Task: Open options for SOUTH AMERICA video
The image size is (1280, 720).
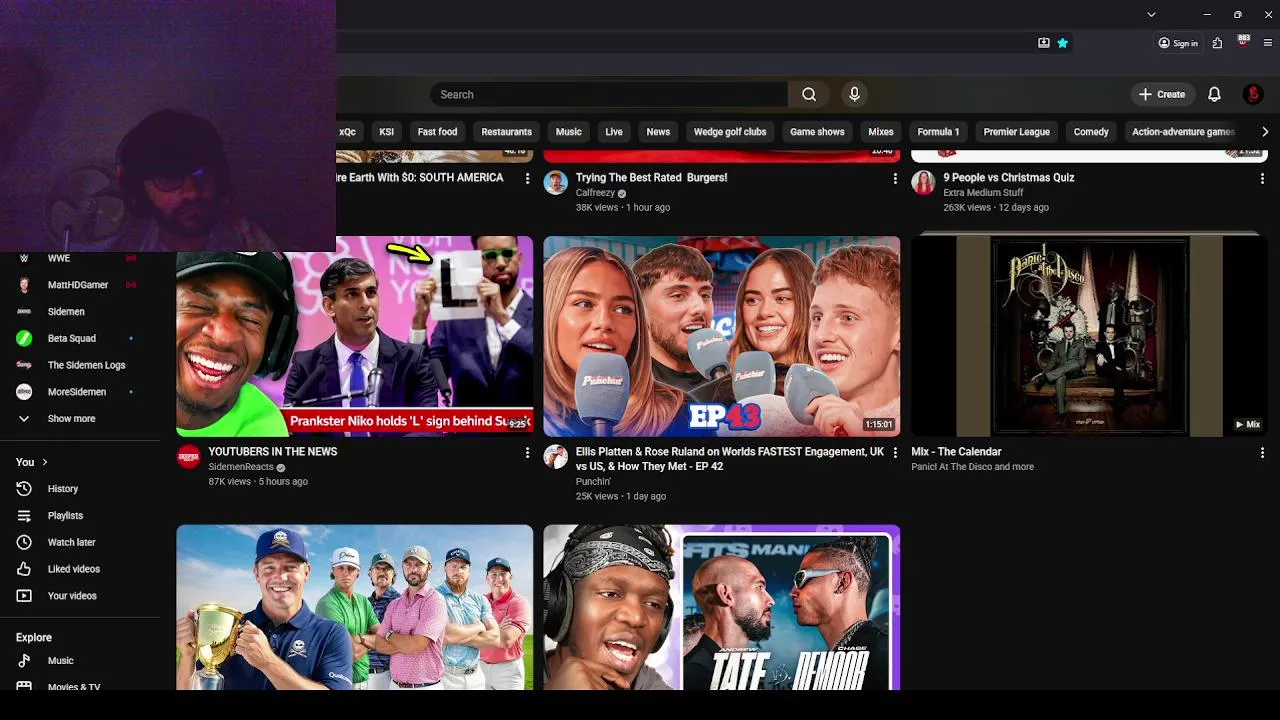Action: (527, 178)
